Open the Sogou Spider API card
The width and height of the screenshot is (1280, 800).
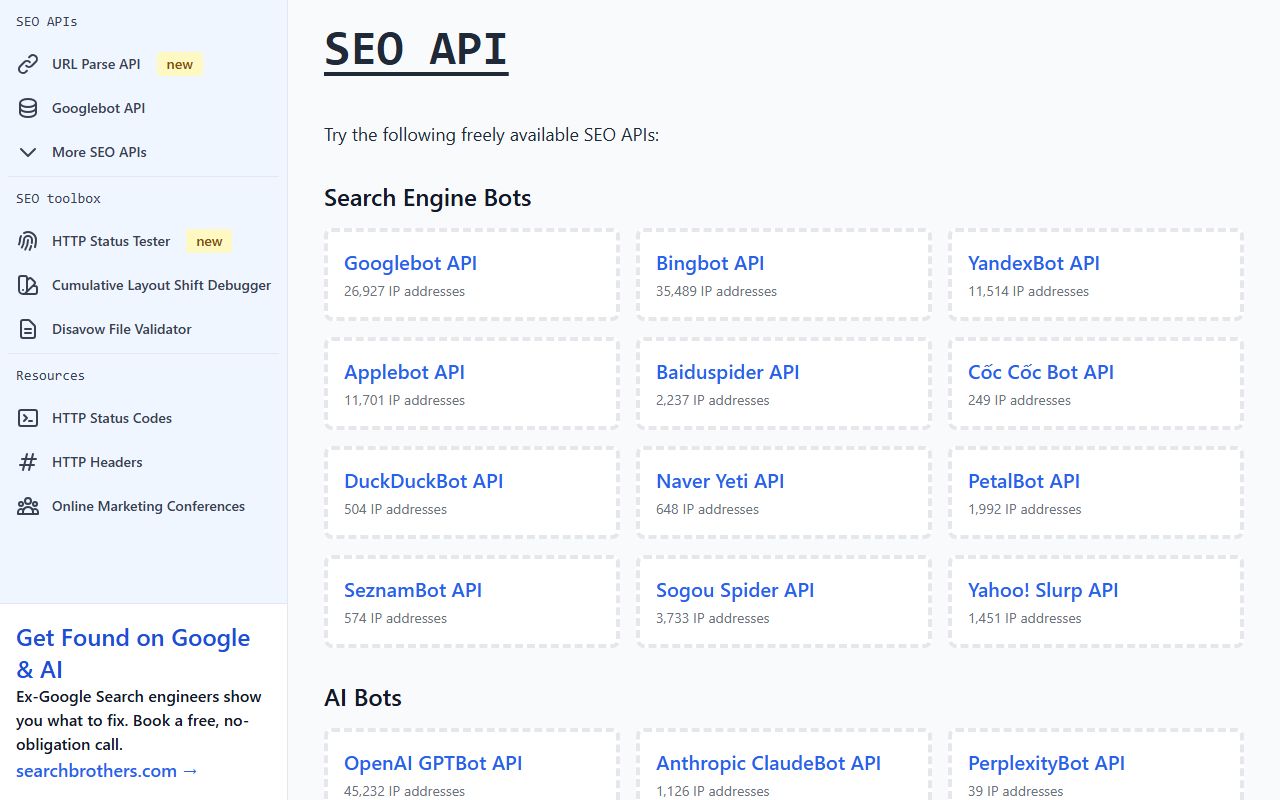click(x=784, y=602)
